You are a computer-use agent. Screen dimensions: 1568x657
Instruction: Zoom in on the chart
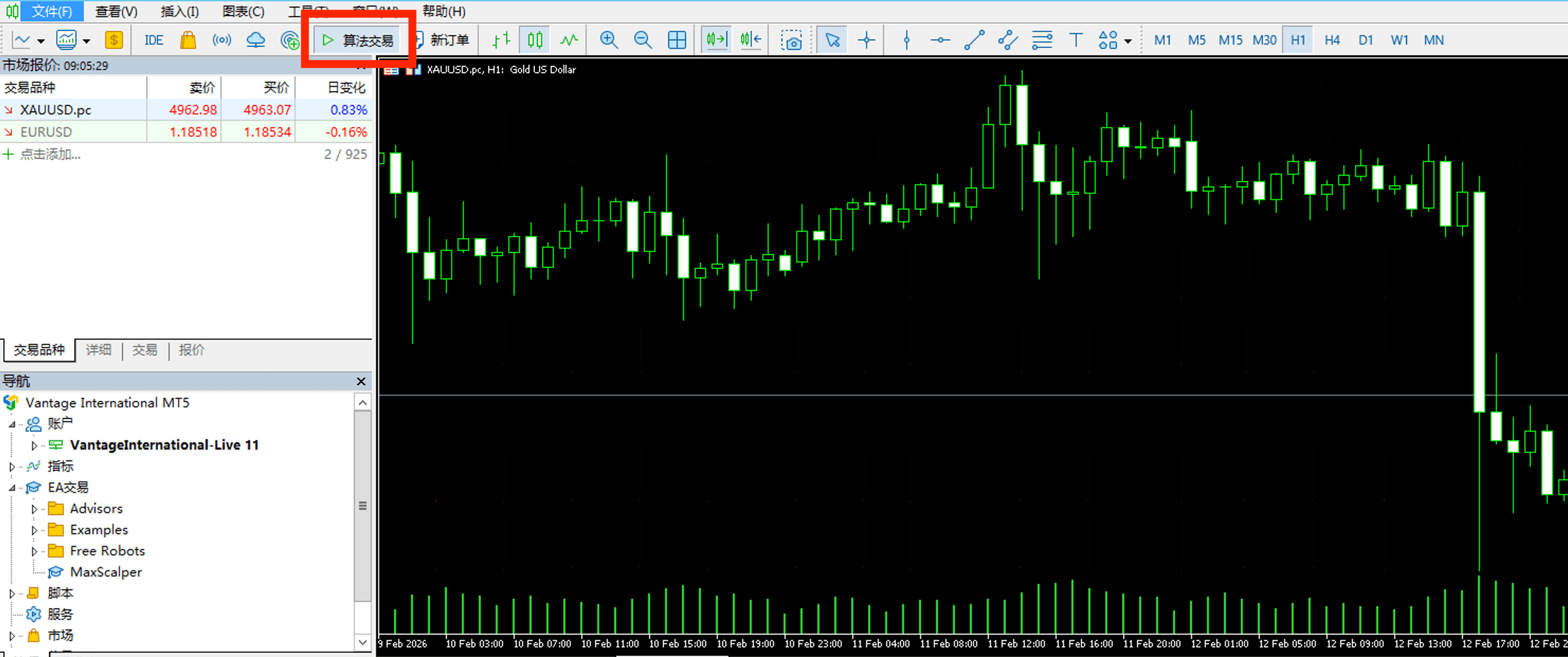609,40
